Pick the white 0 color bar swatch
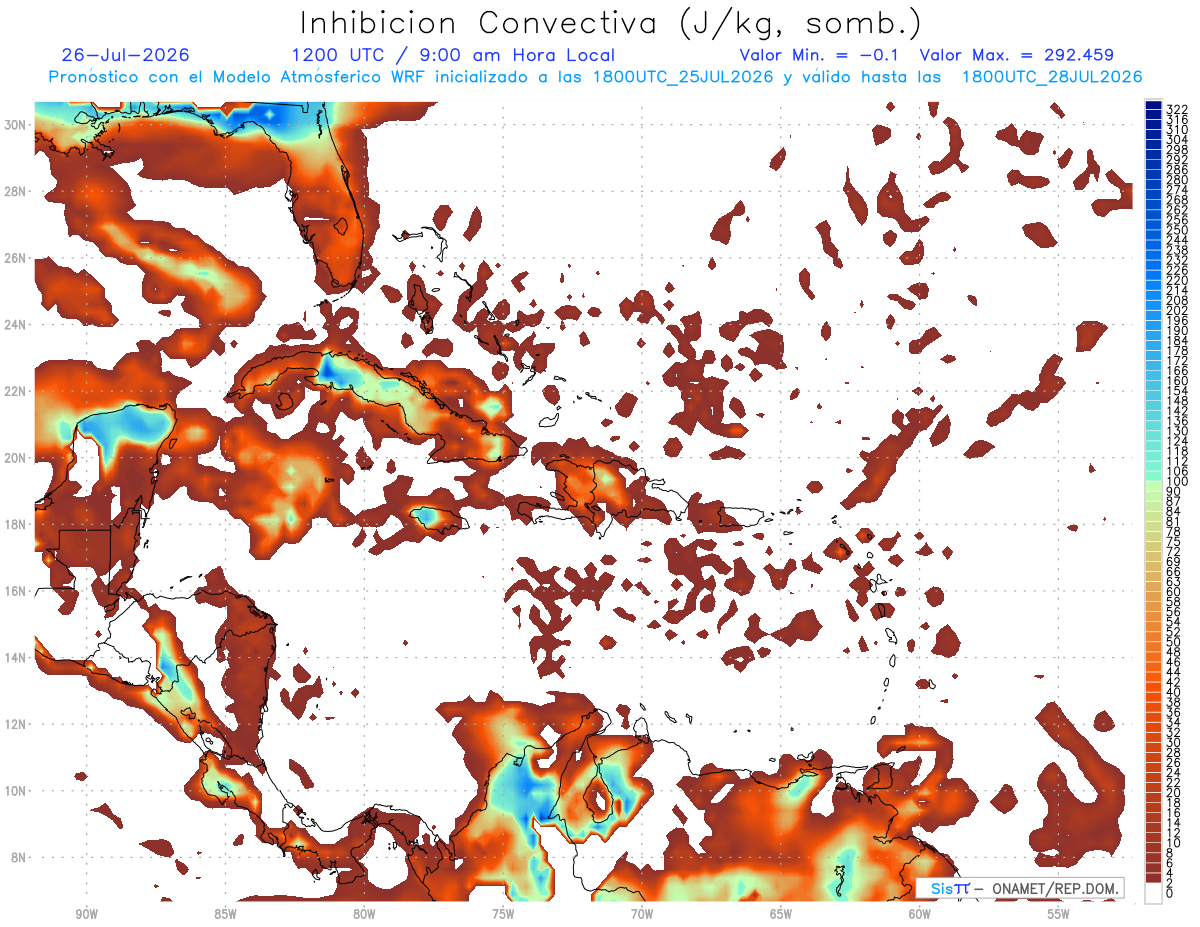 click(x=1153, y=893)
